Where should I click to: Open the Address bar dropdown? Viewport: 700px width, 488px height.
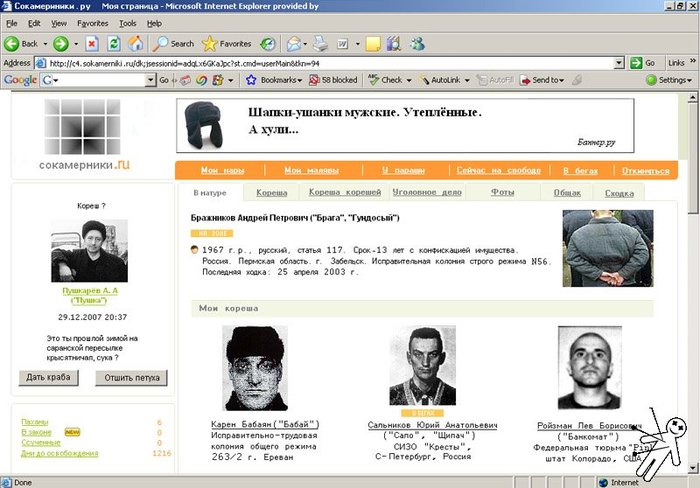click(619, 63)
